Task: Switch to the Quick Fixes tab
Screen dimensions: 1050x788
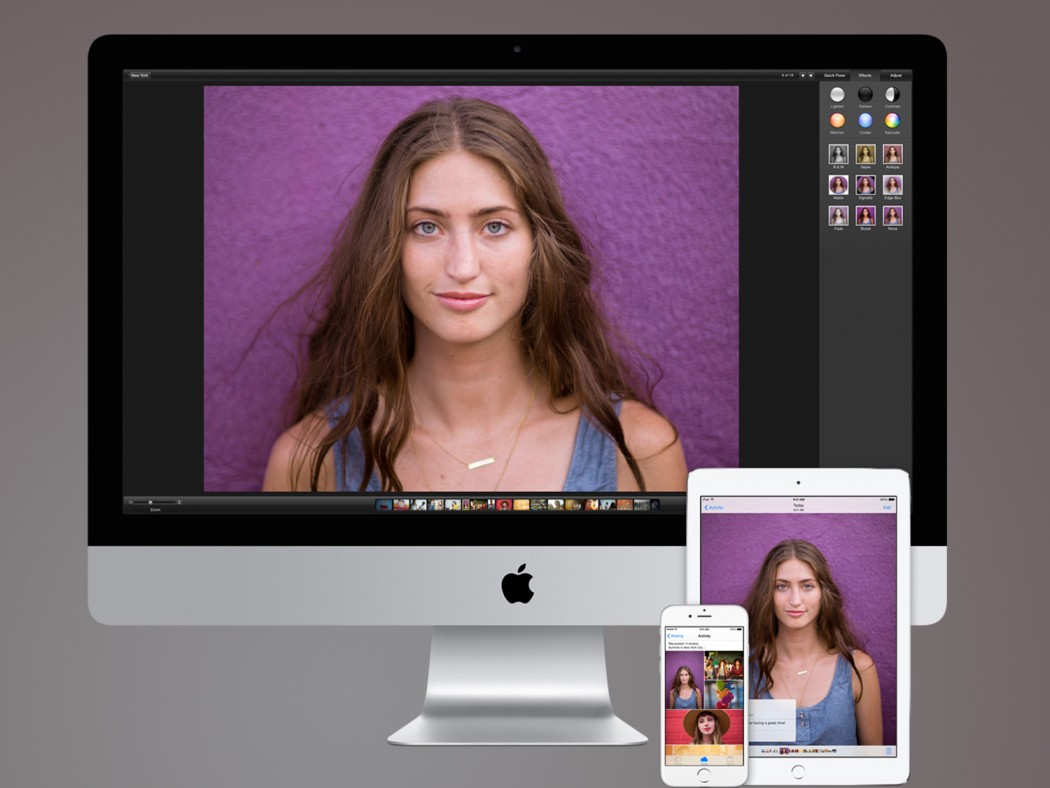Action: (x=834, y=75)
